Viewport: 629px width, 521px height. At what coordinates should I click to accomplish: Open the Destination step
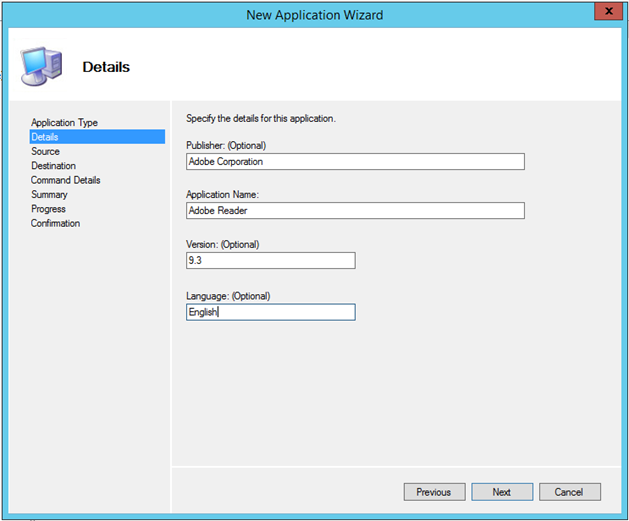tap(53, 166)
